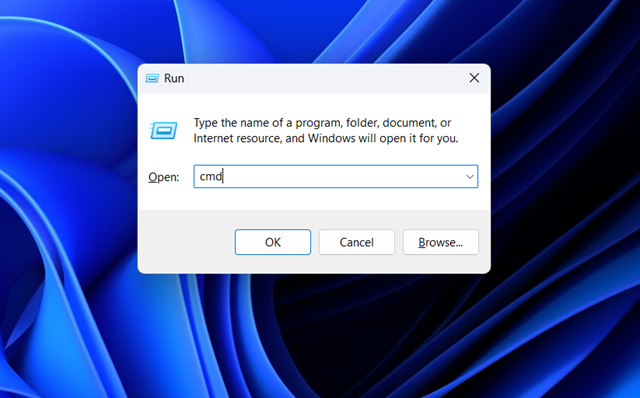
Task: Click the small Run icon in title bar
Action: pyautogui.click(x=152, y=78)
